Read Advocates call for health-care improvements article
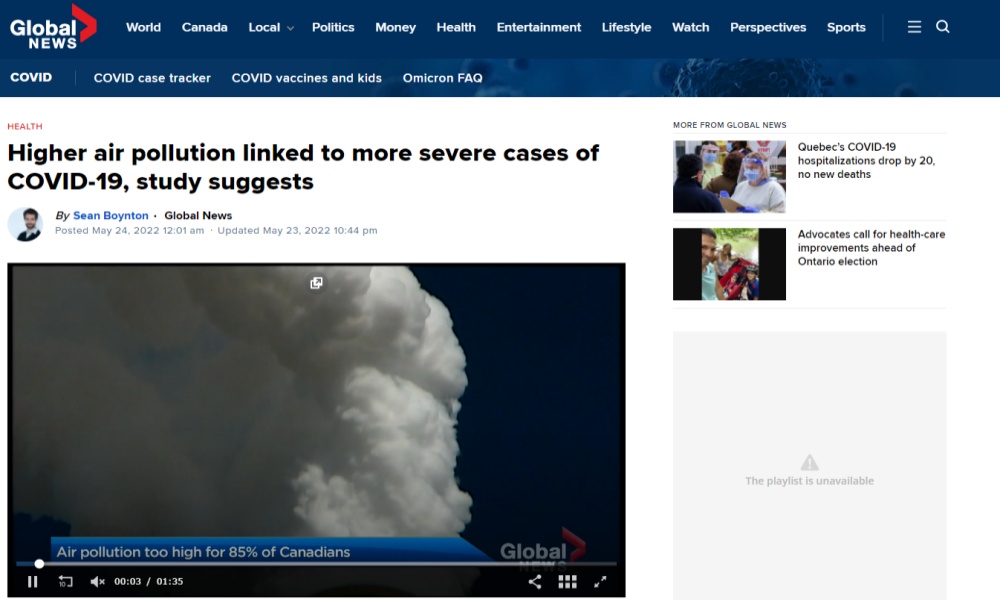 [871, 248]
